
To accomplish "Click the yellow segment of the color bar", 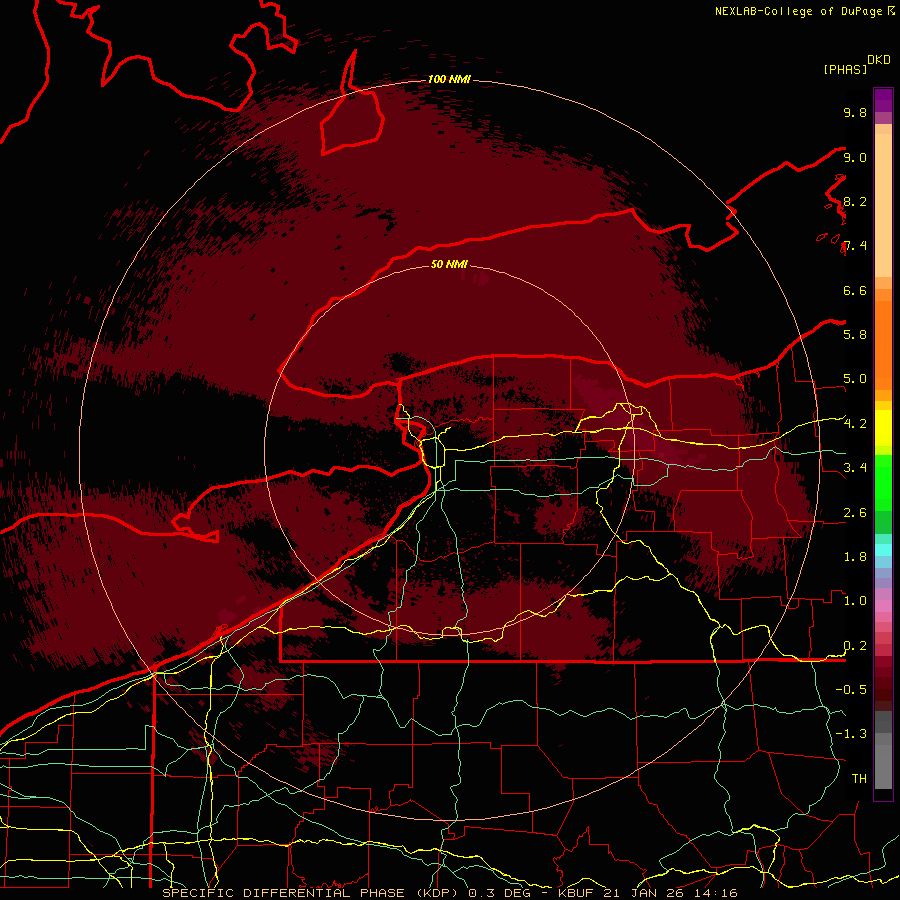I will [x=883, y=428].
